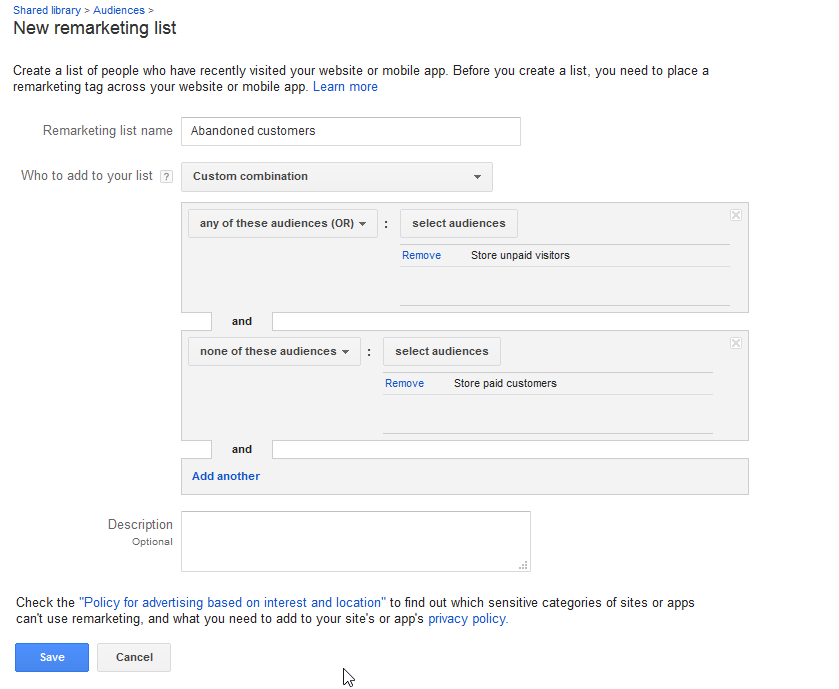Image resolution: width=839 pixels, height=689 pixels.
Task: Click the Add another link
Action: click(x=226, y=476)
